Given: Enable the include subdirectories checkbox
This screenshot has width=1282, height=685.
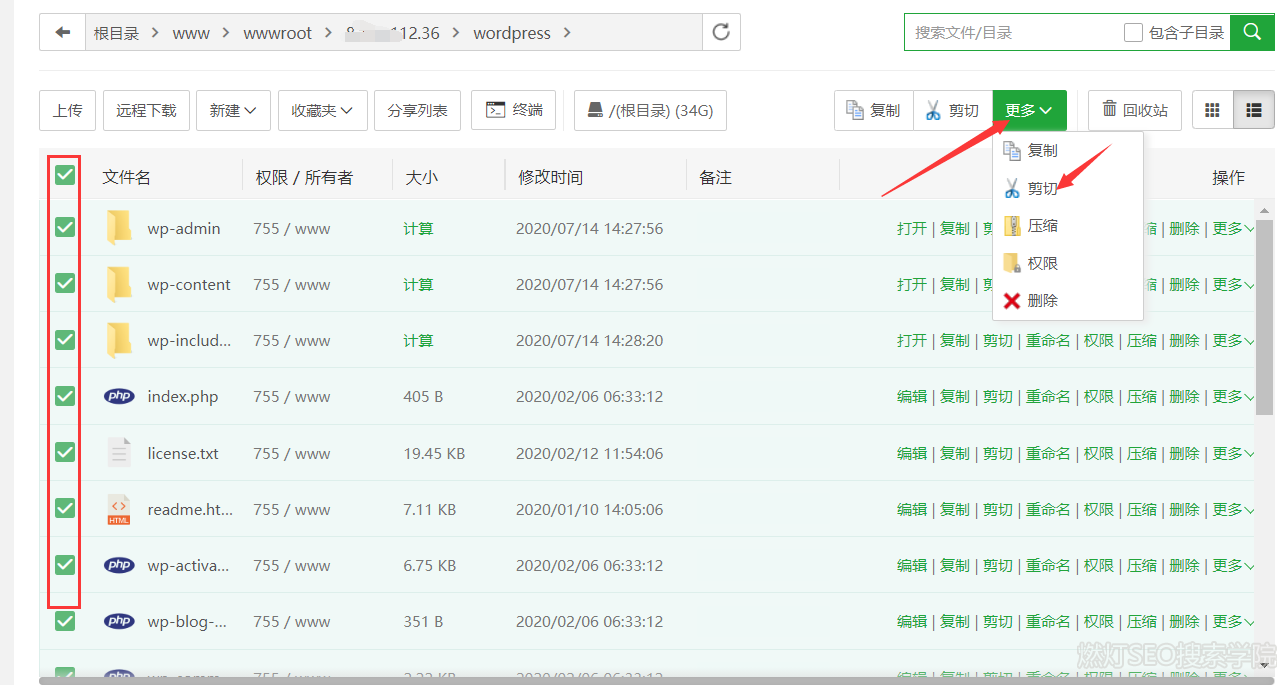Looking at the screenshot, I should click(x=1133, y=33).
